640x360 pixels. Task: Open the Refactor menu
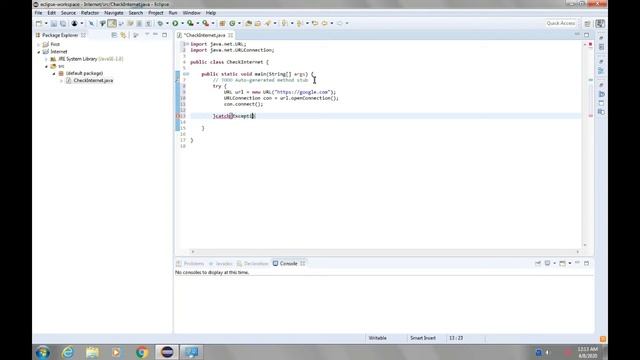[90, 13]
